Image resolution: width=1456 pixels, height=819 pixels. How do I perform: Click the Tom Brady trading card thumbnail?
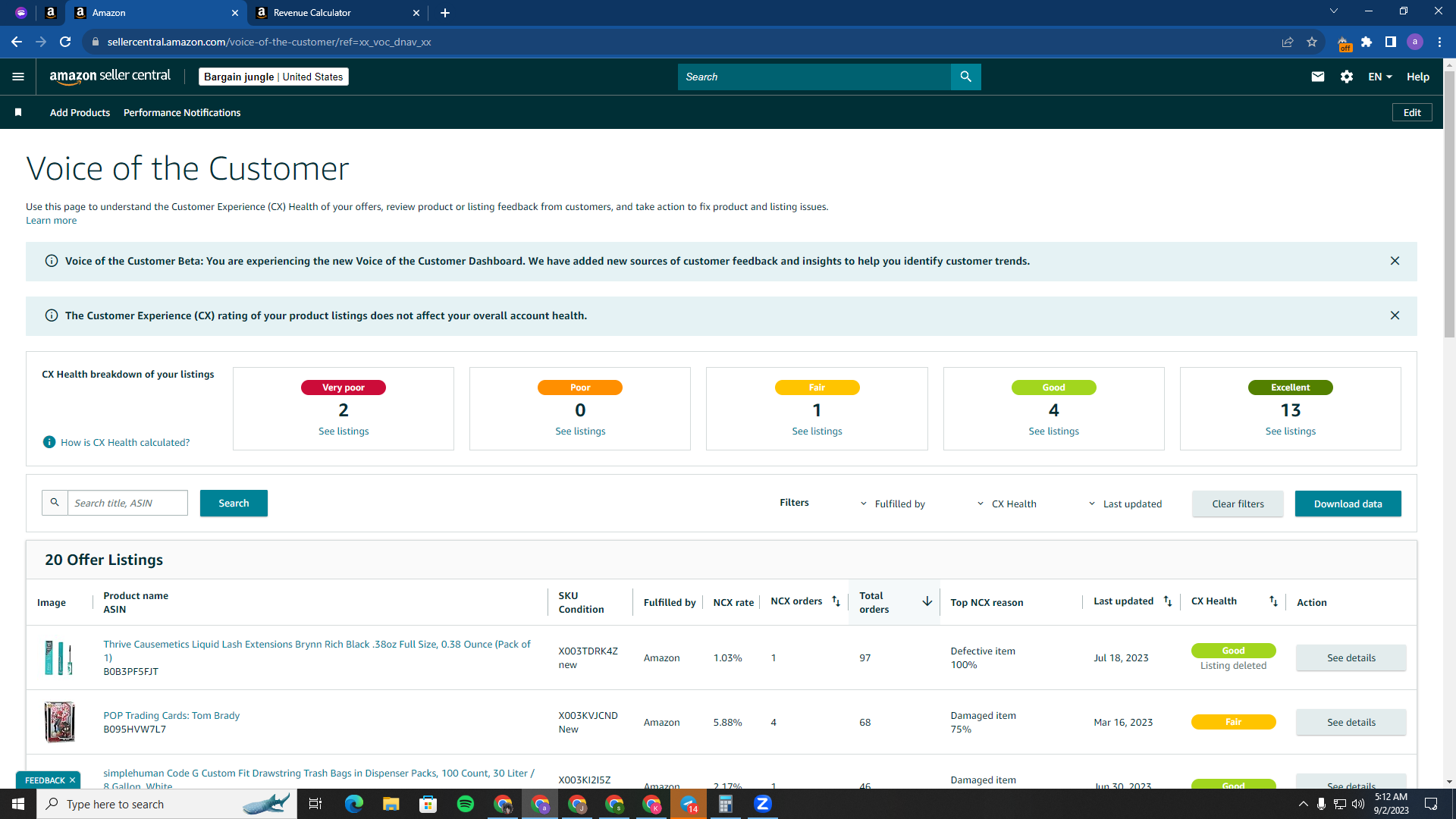pos(59,722)
